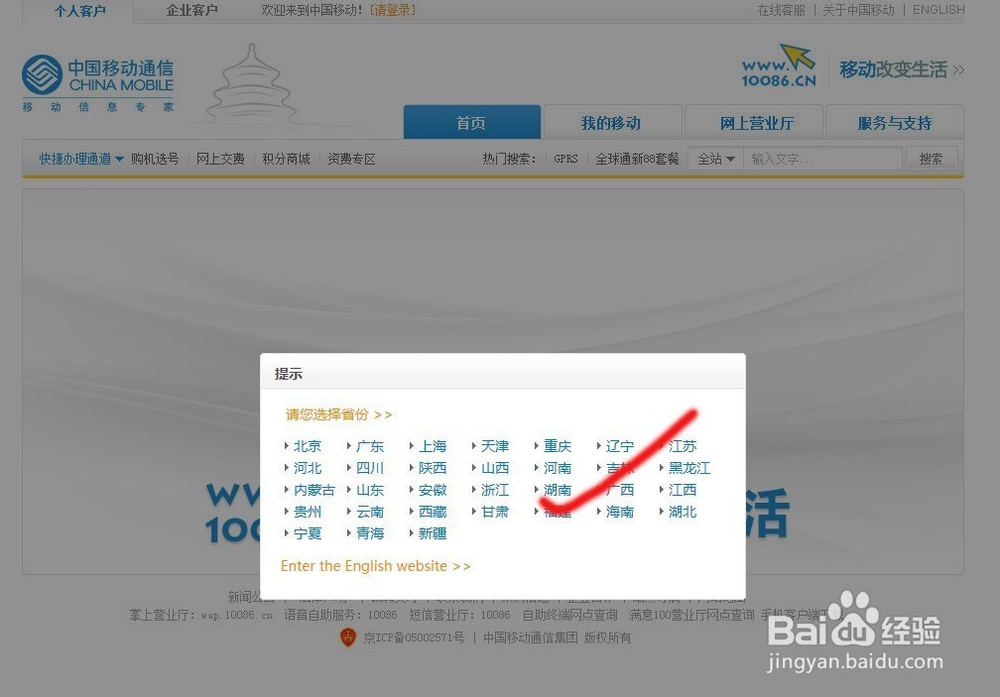Click the 移动改变生活 double-arrow link
Image resolution: width=1000 pixels, height=697 pixels.
click(x=901, y=70)
